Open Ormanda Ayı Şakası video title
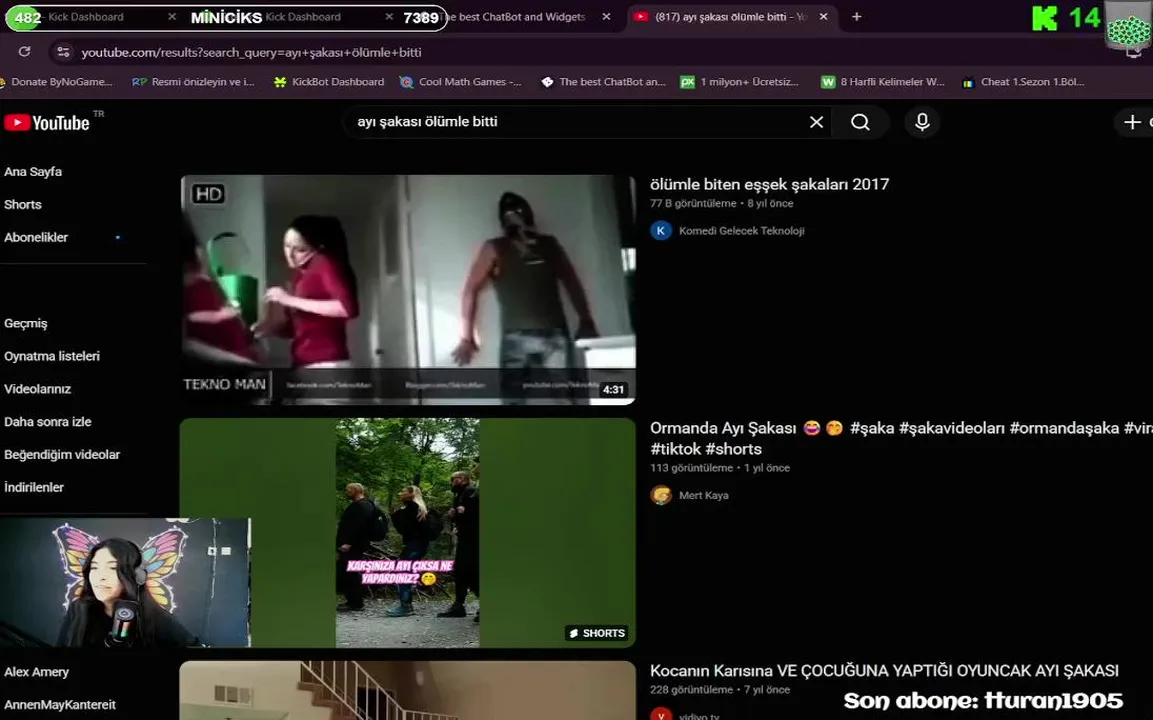1153x720 pixels. pyautogui.click(x=901, y=438)
